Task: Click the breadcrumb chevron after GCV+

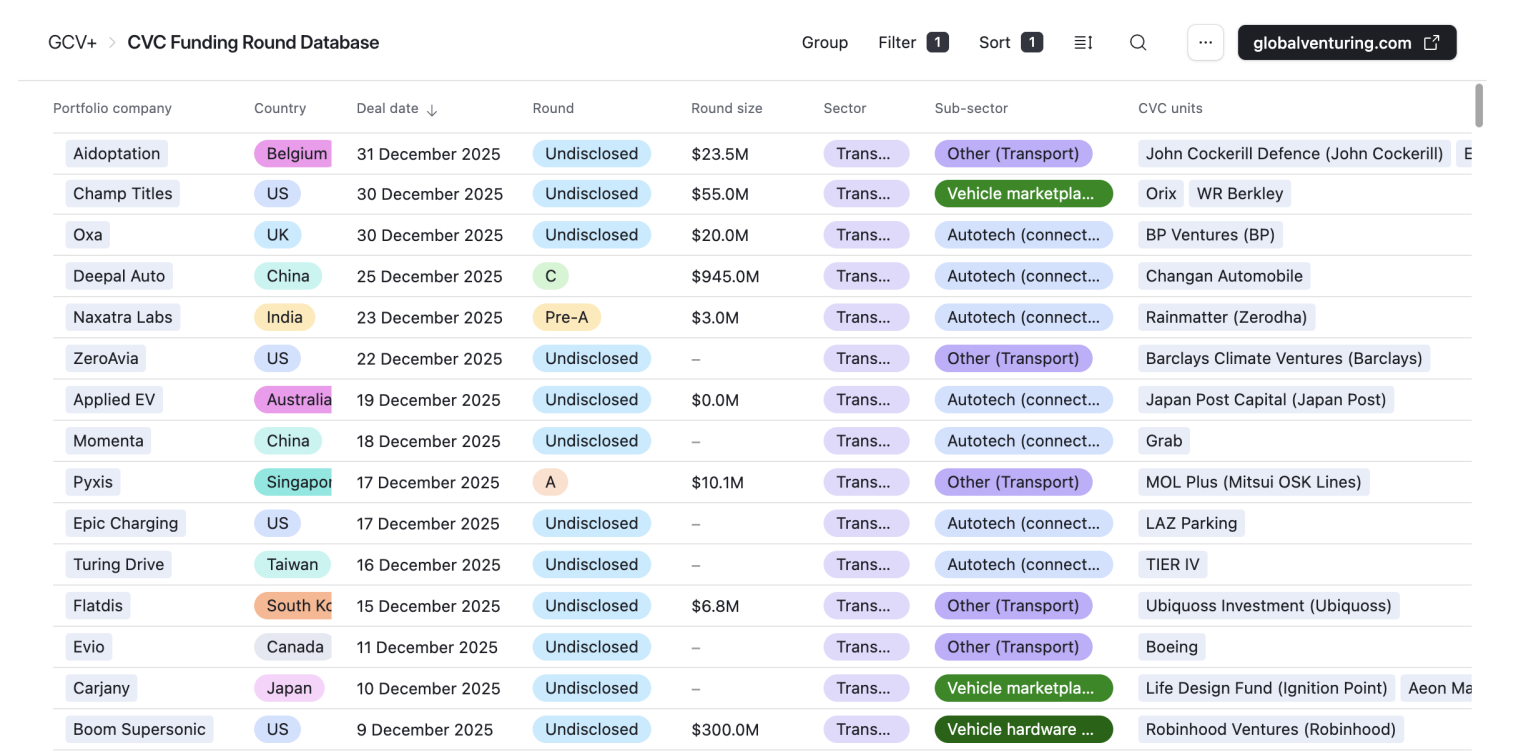Action: (112, 43)
